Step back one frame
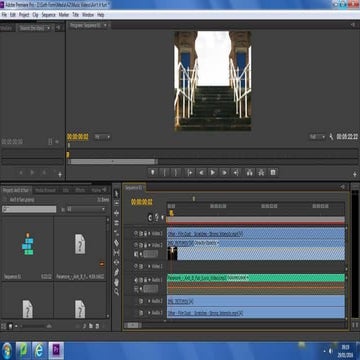 [x=201, y=172]
